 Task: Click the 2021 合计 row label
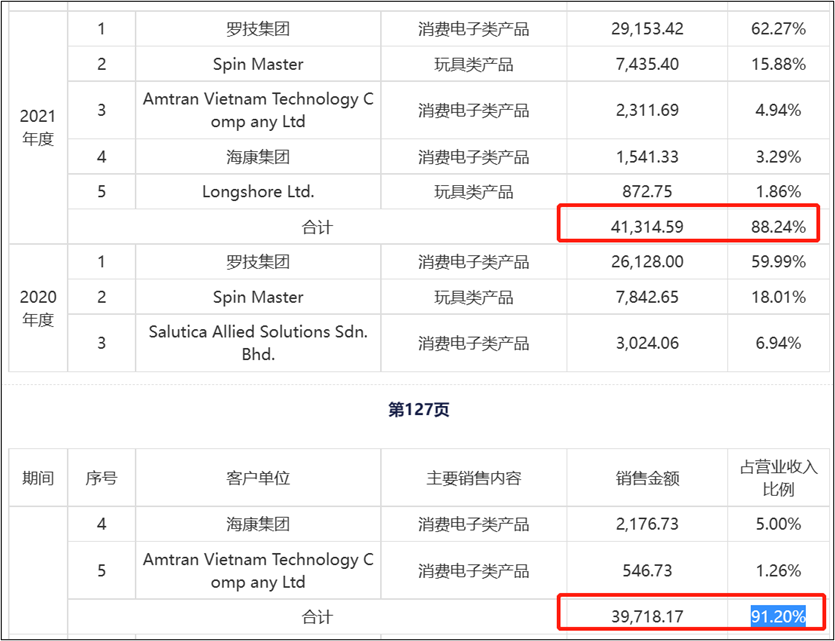coord(317,227)
